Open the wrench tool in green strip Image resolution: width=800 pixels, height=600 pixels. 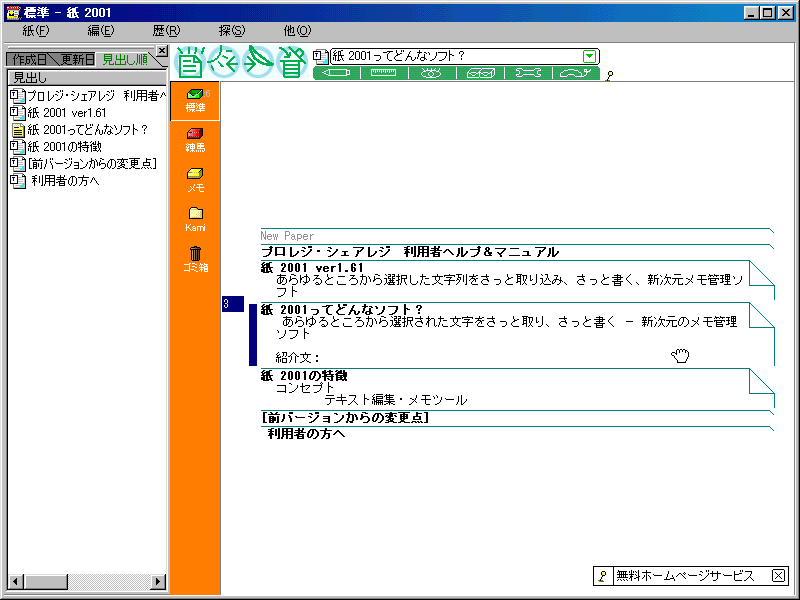tap(528, 73)
